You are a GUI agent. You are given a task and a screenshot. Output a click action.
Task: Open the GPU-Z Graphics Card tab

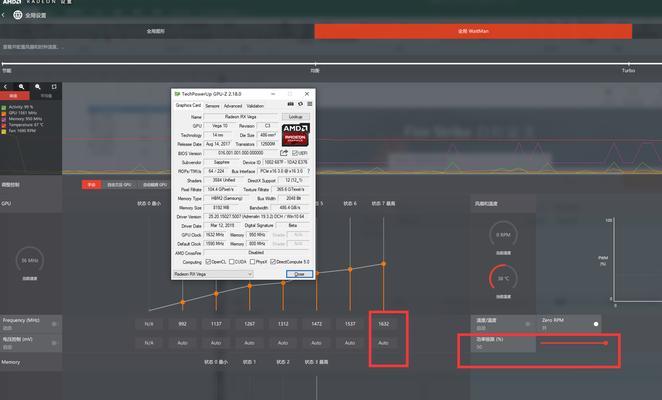188,105
